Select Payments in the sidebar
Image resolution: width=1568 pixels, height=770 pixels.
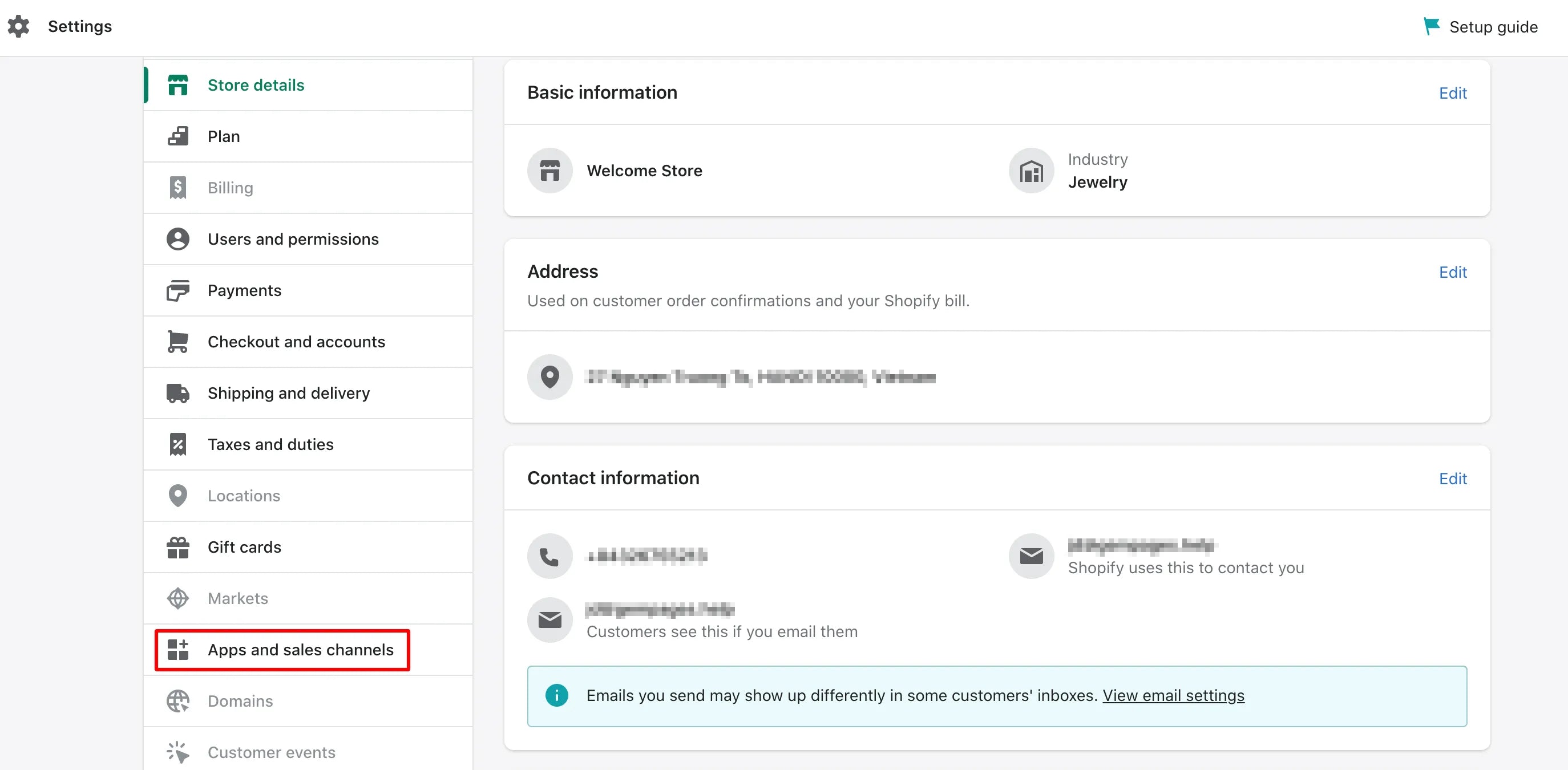click(x=308, y=290)
